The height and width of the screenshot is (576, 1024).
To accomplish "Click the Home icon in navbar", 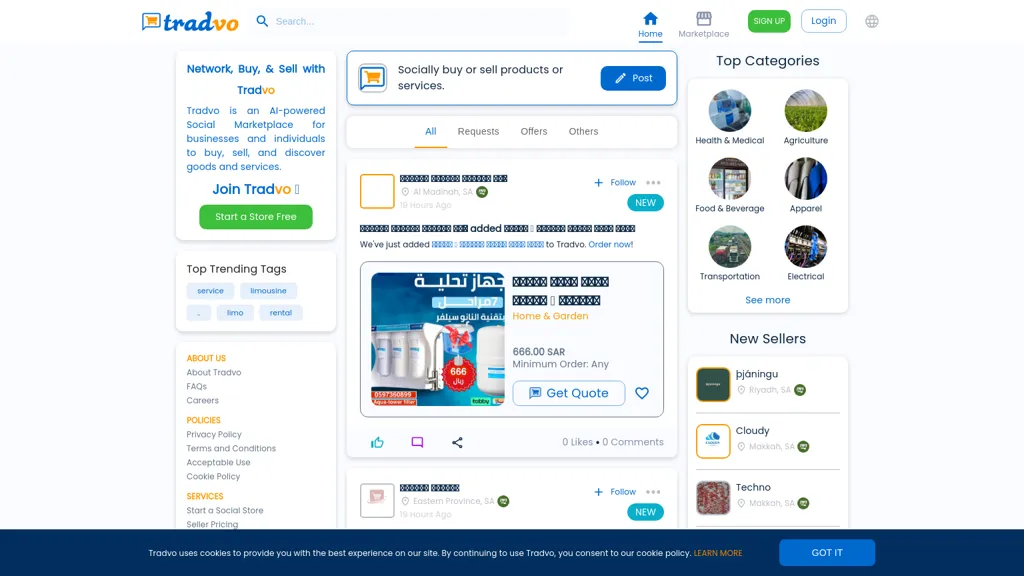I will (x=650, y=19).
